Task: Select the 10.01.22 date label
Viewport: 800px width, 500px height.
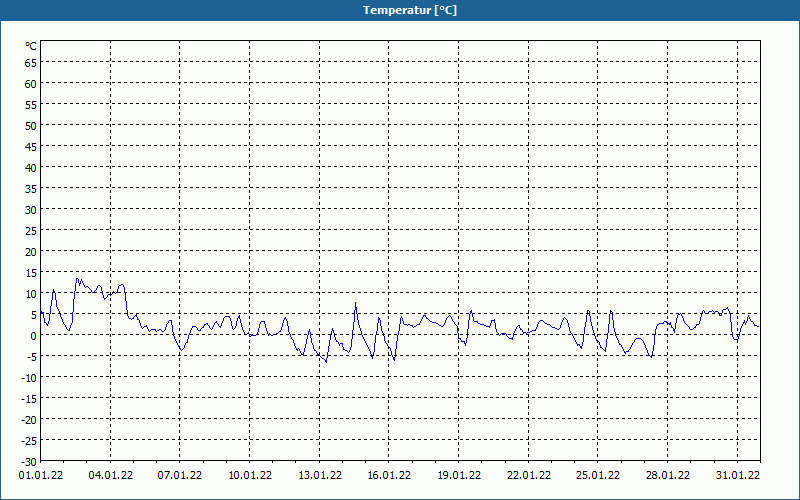Action: [250, 475]
